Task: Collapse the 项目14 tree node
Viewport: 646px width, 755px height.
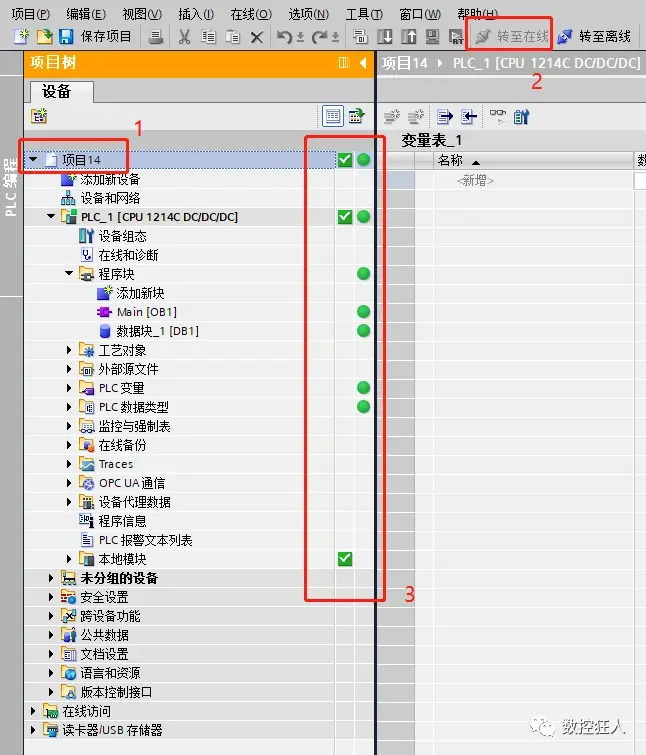Action: coord(33,159)
